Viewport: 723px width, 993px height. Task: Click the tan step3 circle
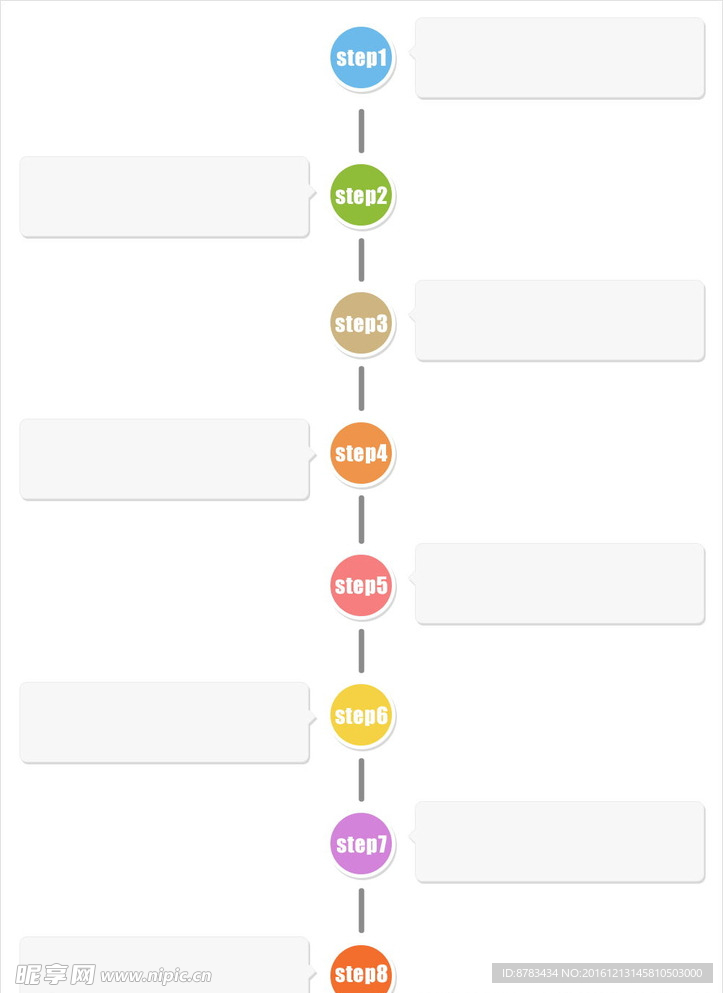point(361,323)
